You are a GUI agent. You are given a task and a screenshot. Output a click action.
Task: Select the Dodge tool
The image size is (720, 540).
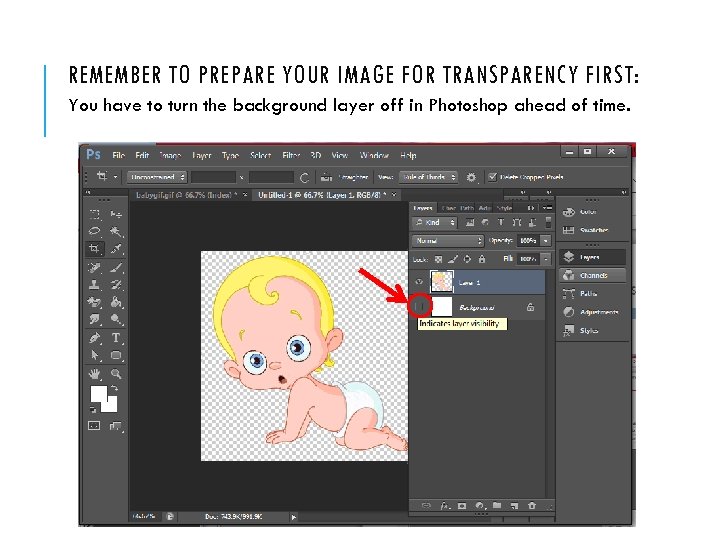pos(116,319)
